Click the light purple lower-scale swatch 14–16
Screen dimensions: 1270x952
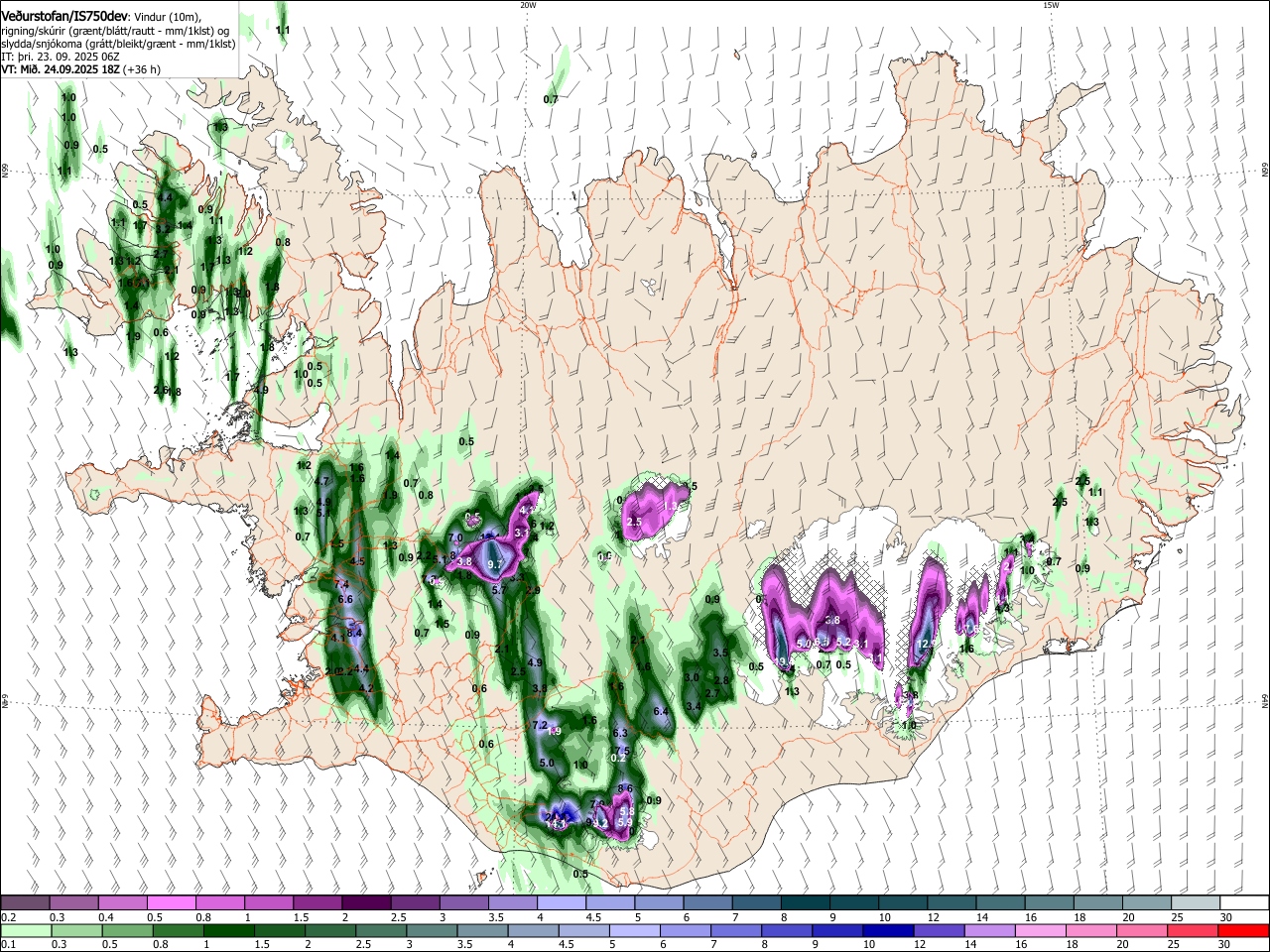coord(988,930)
